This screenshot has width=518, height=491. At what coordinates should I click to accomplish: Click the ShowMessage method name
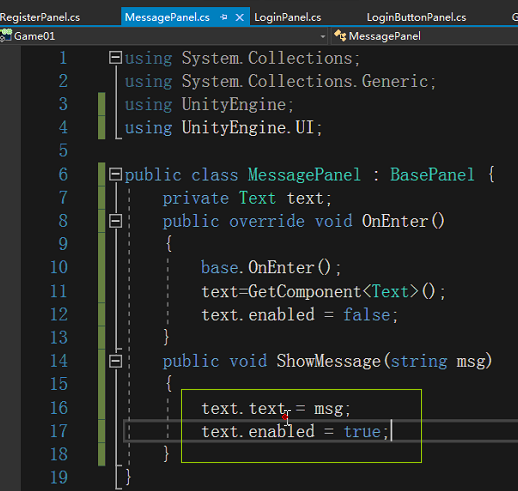point(329,361)
